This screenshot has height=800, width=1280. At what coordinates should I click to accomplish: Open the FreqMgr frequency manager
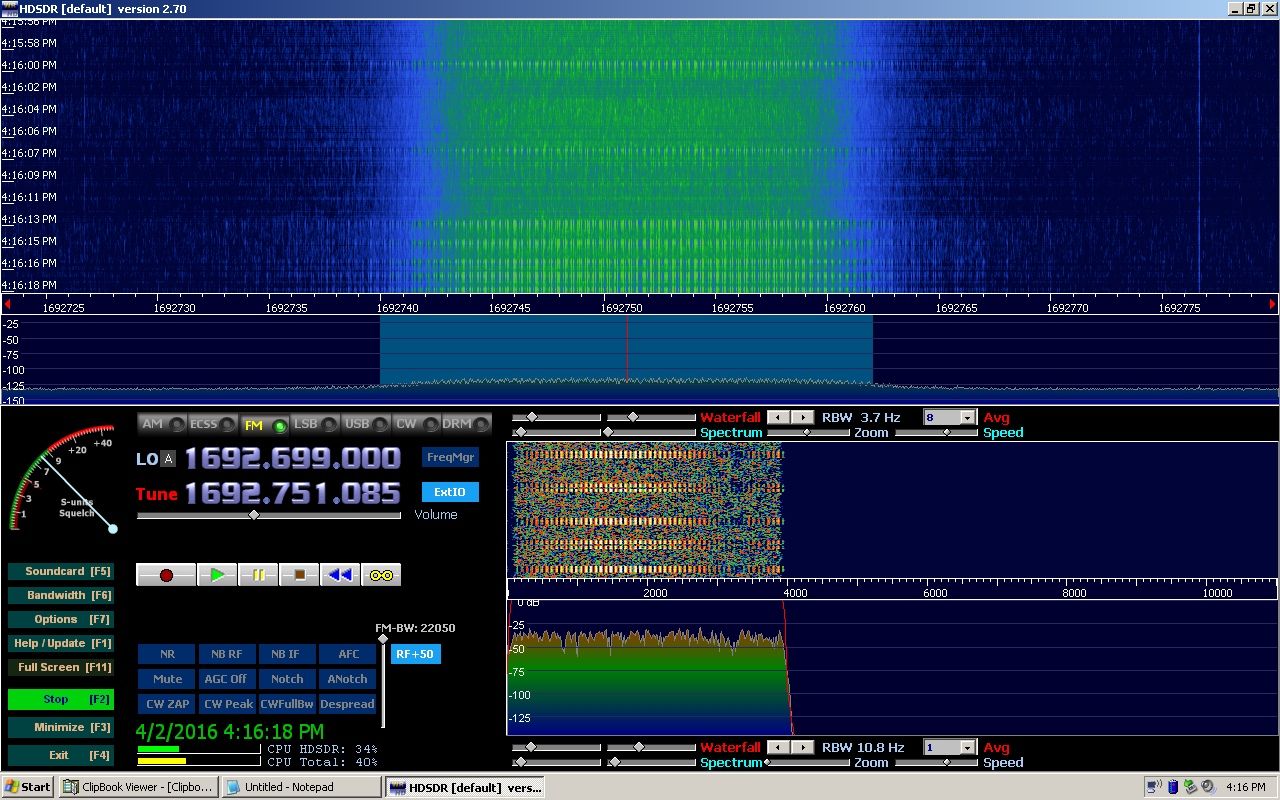coord(450,457)
